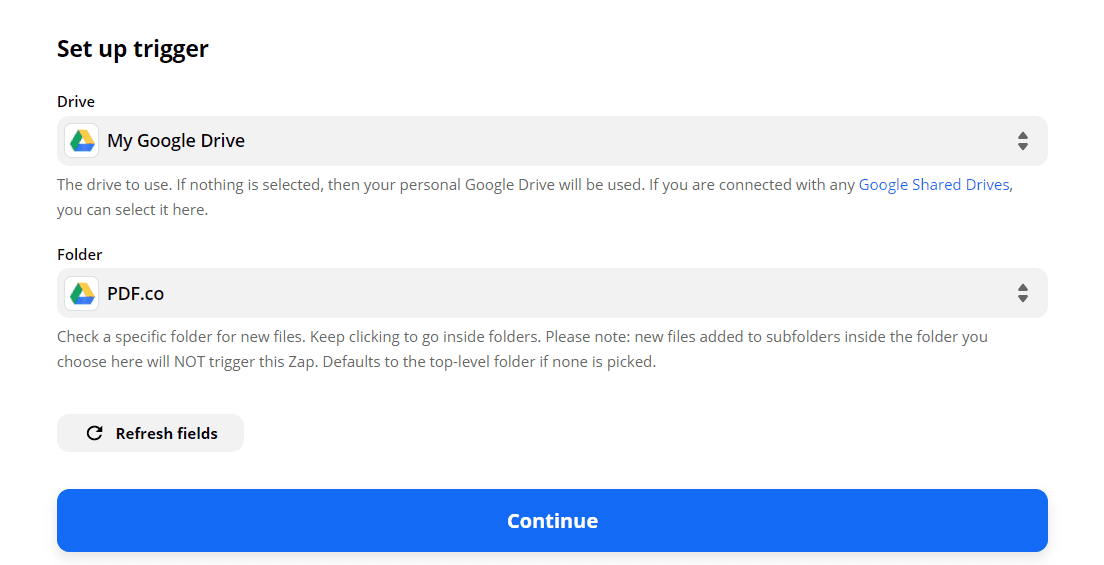Click empty space right of Refresh fields

tap(600, 433)
